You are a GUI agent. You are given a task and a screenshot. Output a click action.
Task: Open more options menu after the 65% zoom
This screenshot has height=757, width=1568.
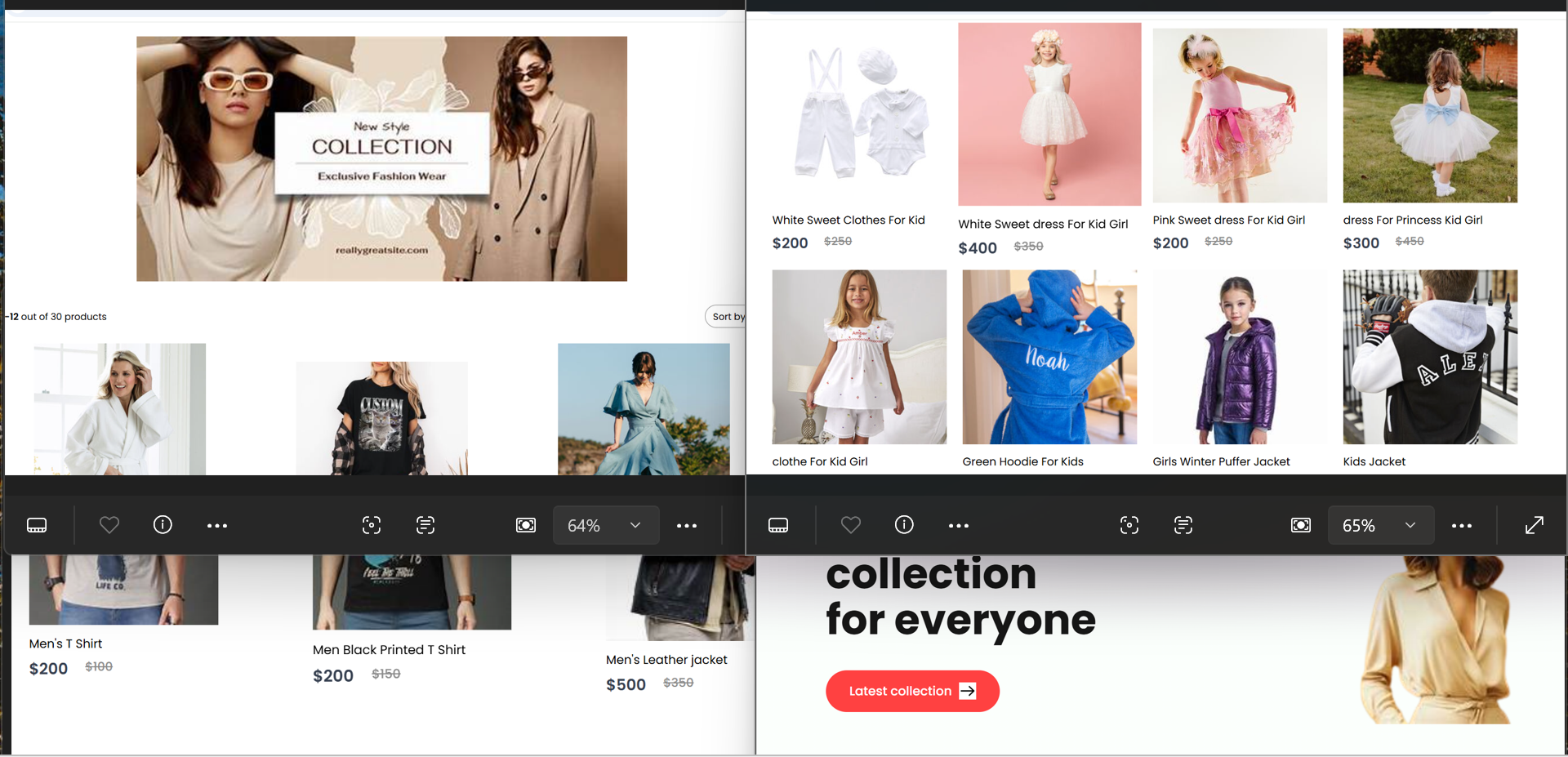tap(1462, 525)
